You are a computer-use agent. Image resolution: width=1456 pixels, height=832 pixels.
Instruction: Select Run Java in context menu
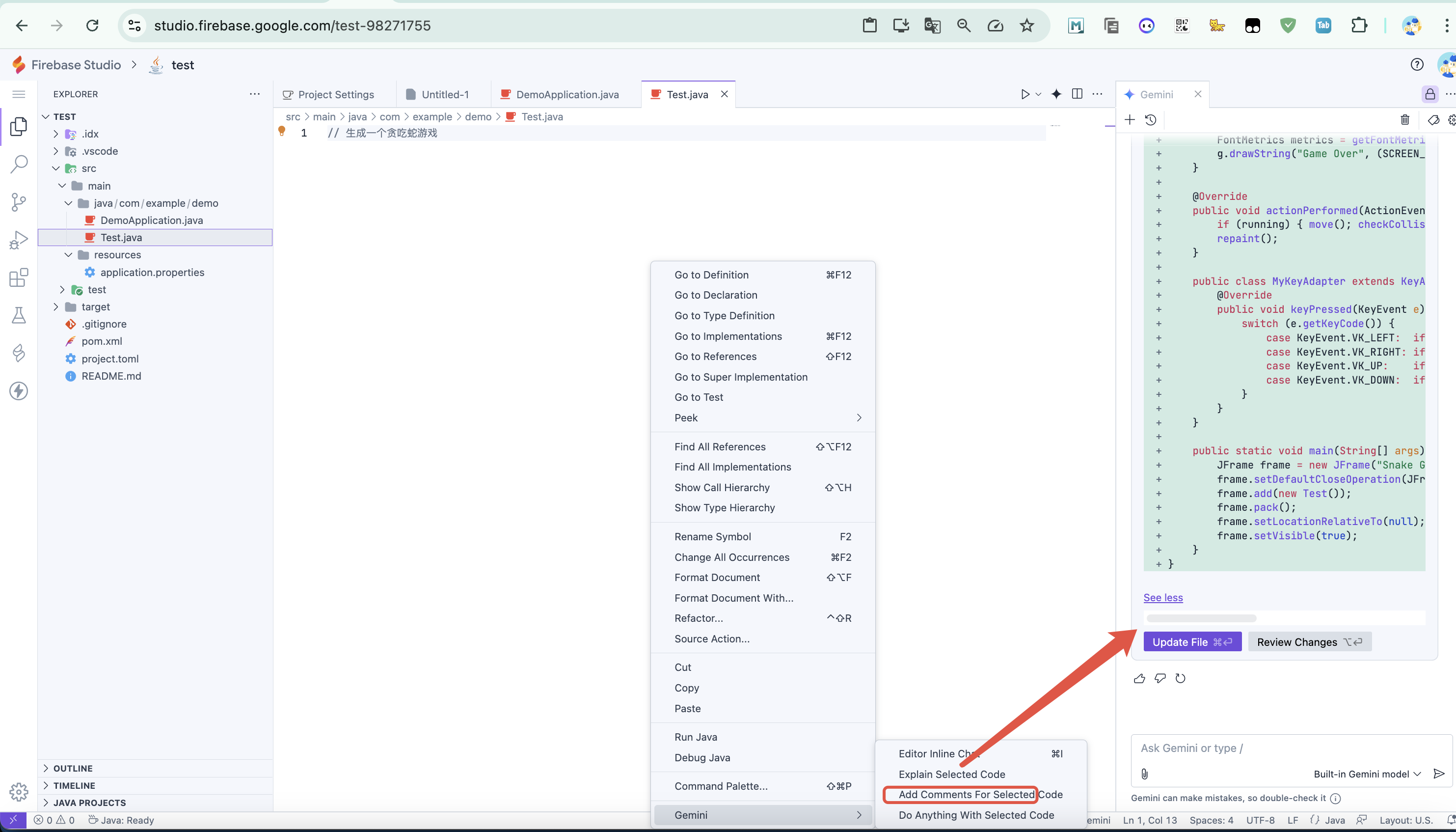coord(763,737)
